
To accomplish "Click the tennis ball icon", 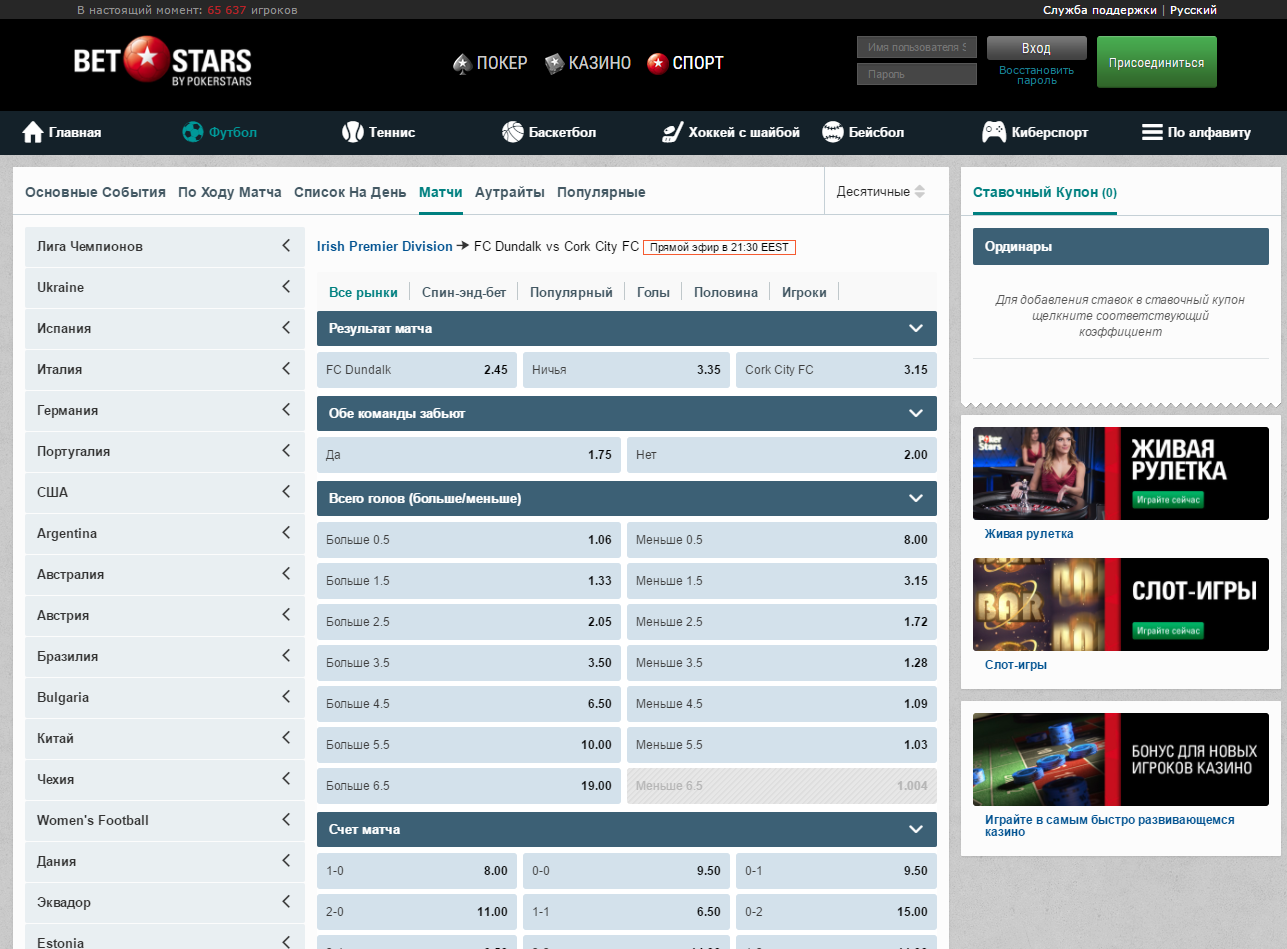I will tap(352, 132).
